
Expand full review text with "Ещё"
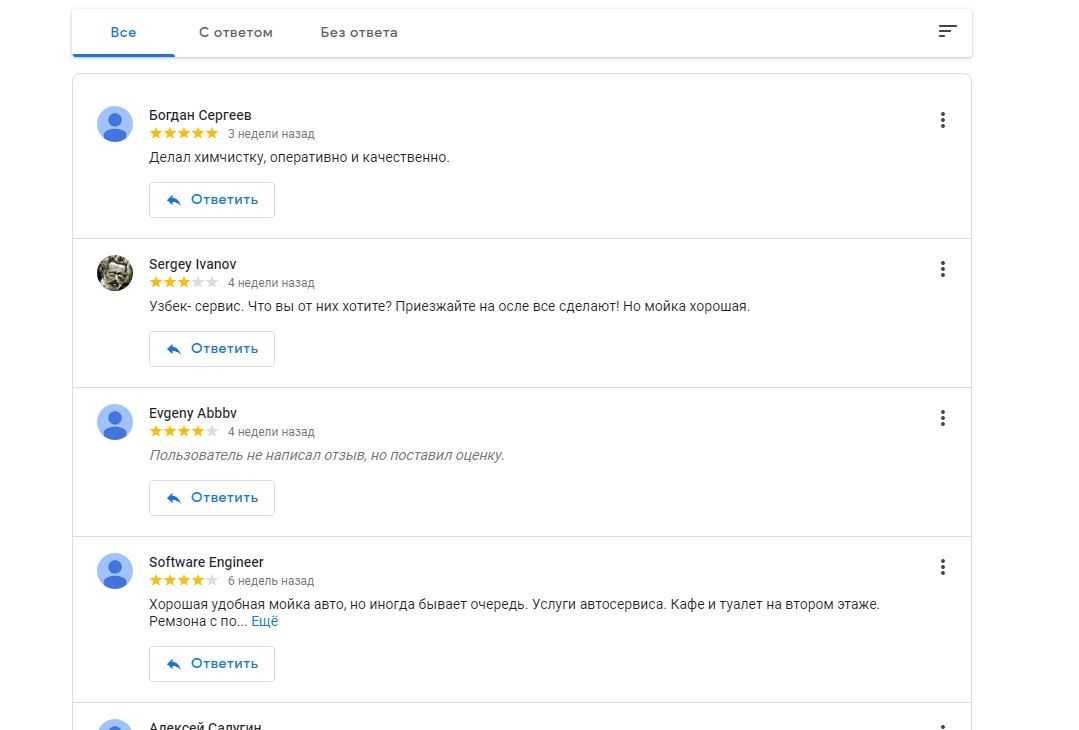(x=265, y=622)
